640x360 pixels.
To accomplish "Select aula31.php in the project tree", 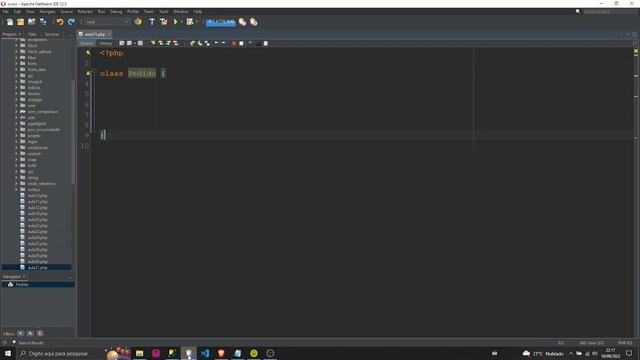I will coord(37,268).
